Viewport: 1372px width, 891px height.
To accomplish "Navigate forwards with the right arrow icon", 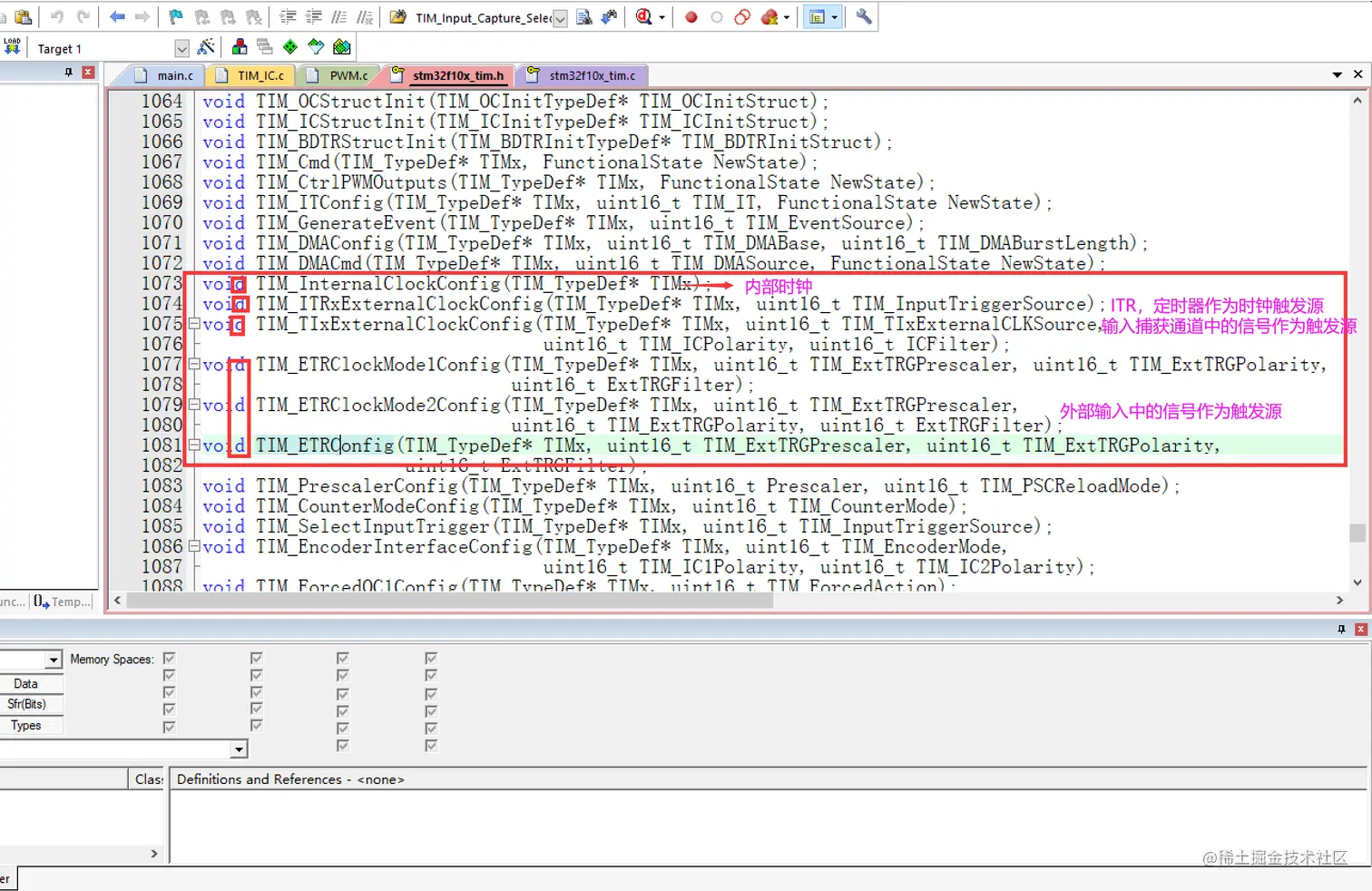I will (x=142, y=16).
